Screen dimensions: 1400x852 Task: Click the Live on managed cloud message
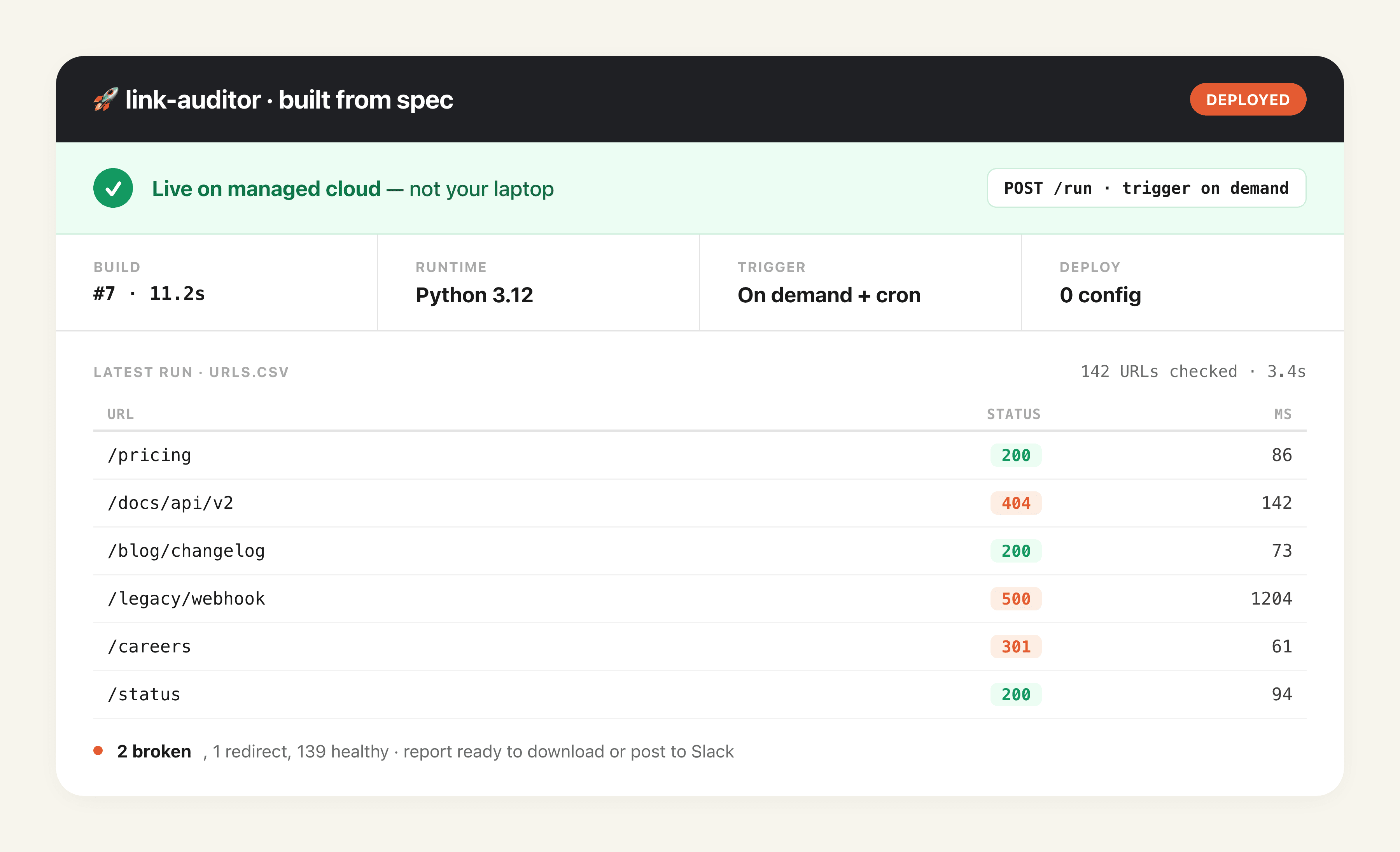353,189
